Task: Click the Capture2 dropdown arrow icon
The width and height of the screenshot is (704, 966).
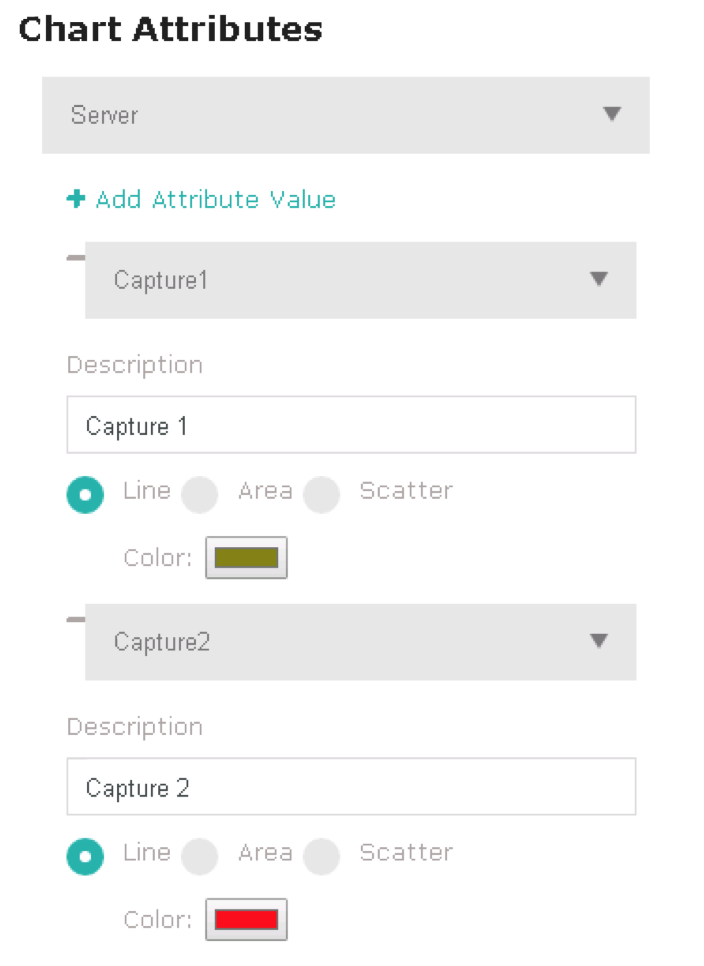Action: click(x=599, y=641)
